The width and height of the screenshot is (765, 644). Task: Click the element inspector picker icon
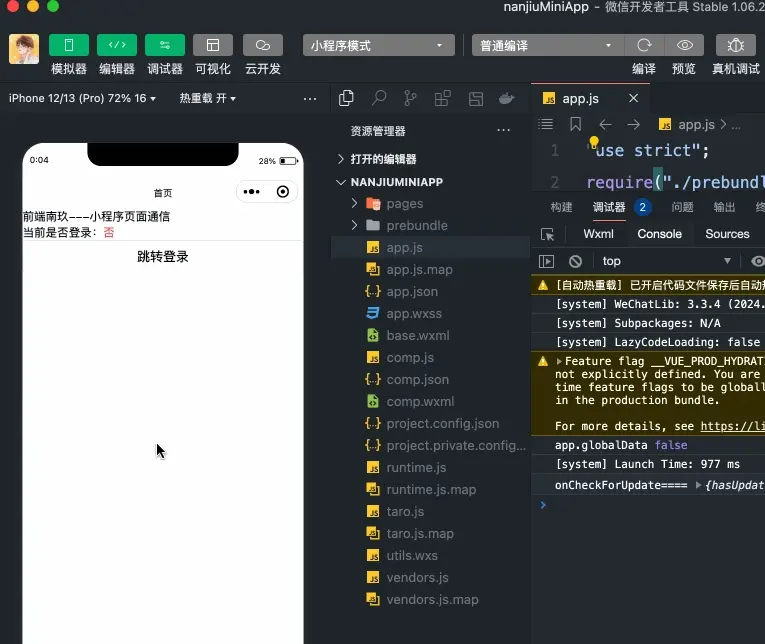point(547,234)
